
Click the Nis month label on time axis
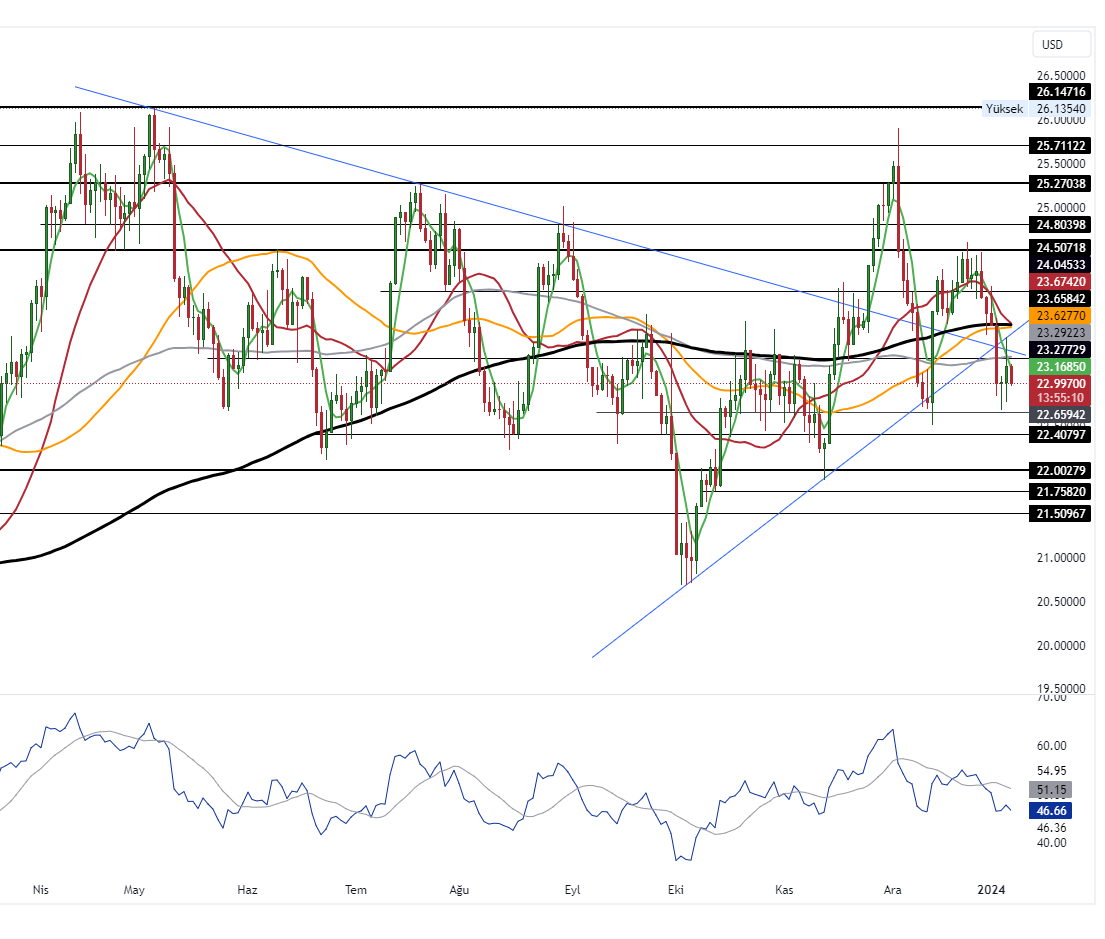click(x=41, y=889)
